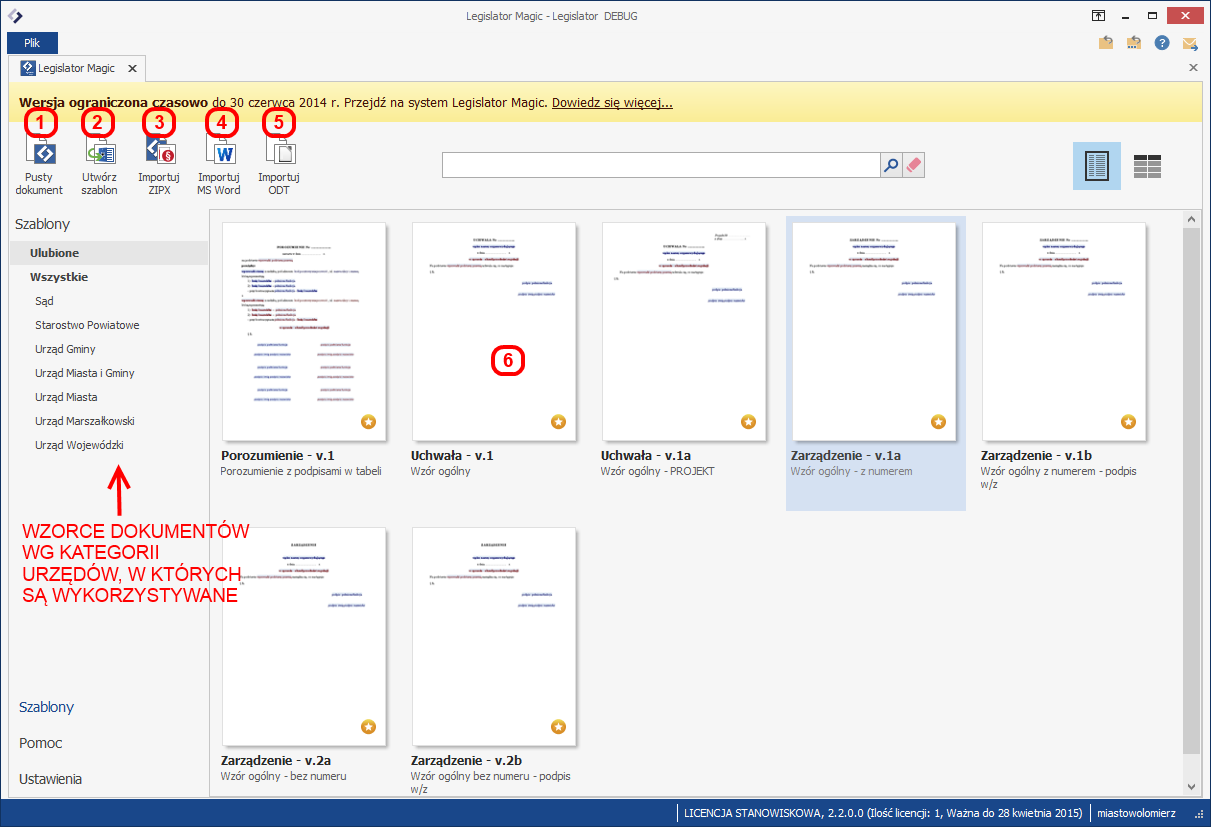1211x827 pixels.
Task: Click the miastowolomierz status bar entry
Action: (x=1136, y=813)
